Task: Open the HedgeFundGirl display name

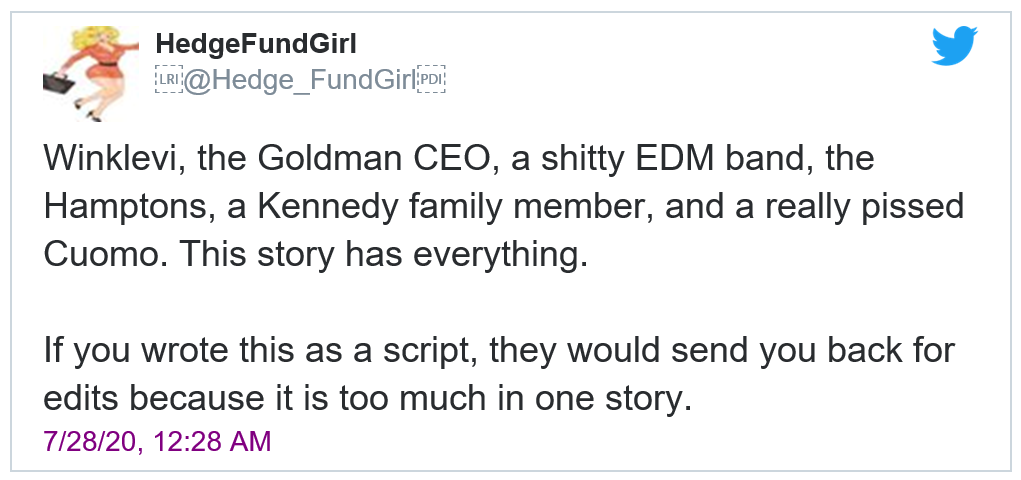Action: 256,44
